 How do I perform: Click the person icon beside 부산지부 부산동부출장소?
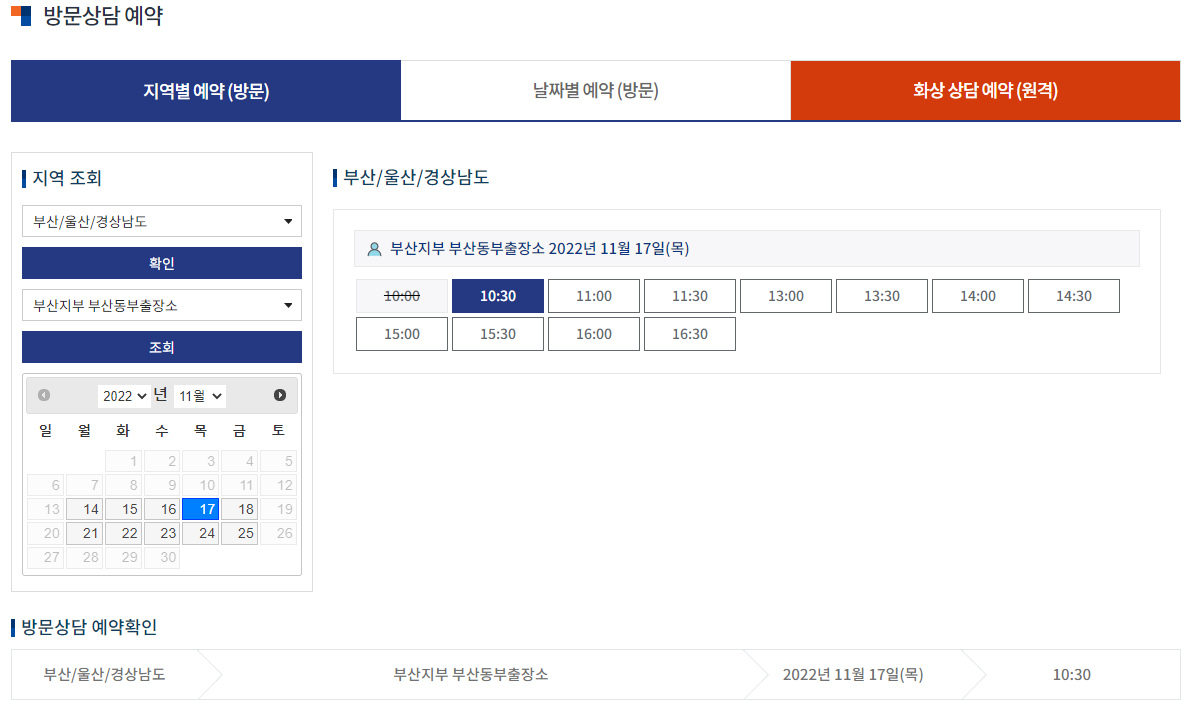371,248
